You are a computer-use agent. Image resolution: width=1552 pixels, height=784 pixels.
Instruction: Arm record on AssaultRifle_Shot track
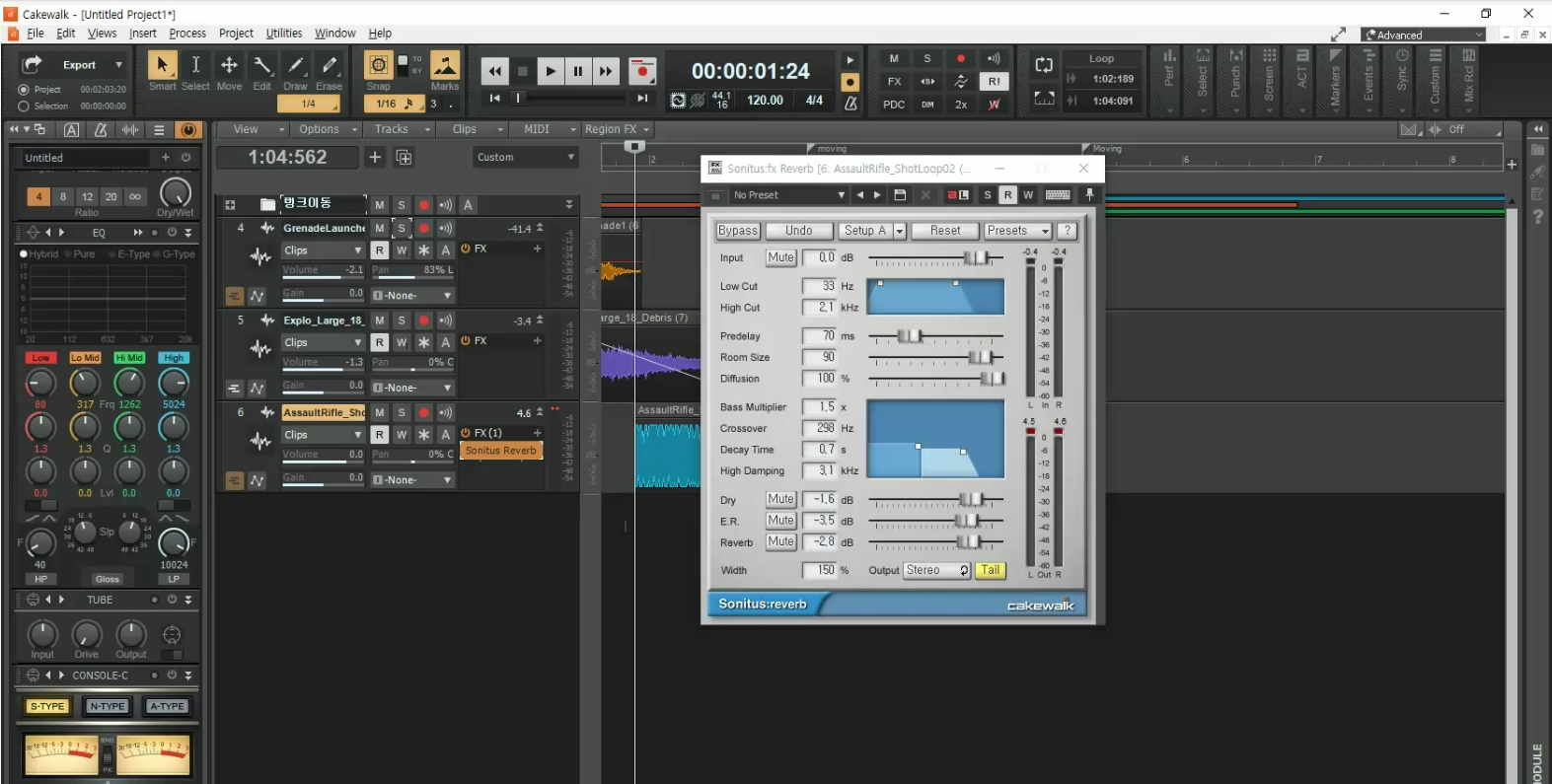point(423,412)
